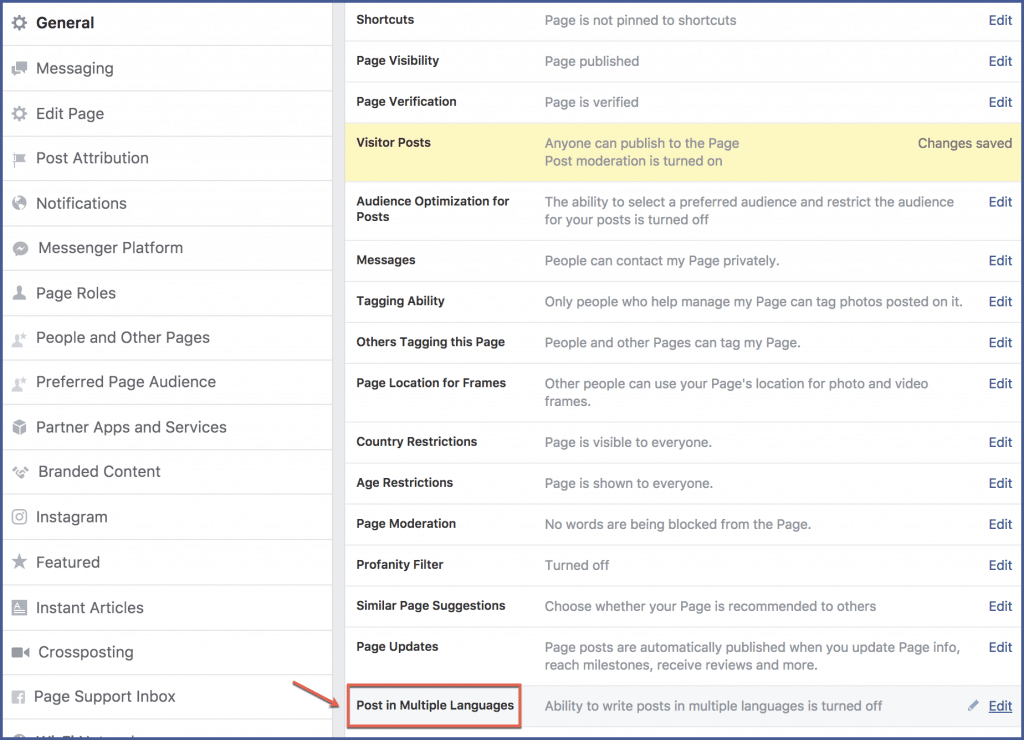Edit the Profanity Filter setting

pos(999,565)
